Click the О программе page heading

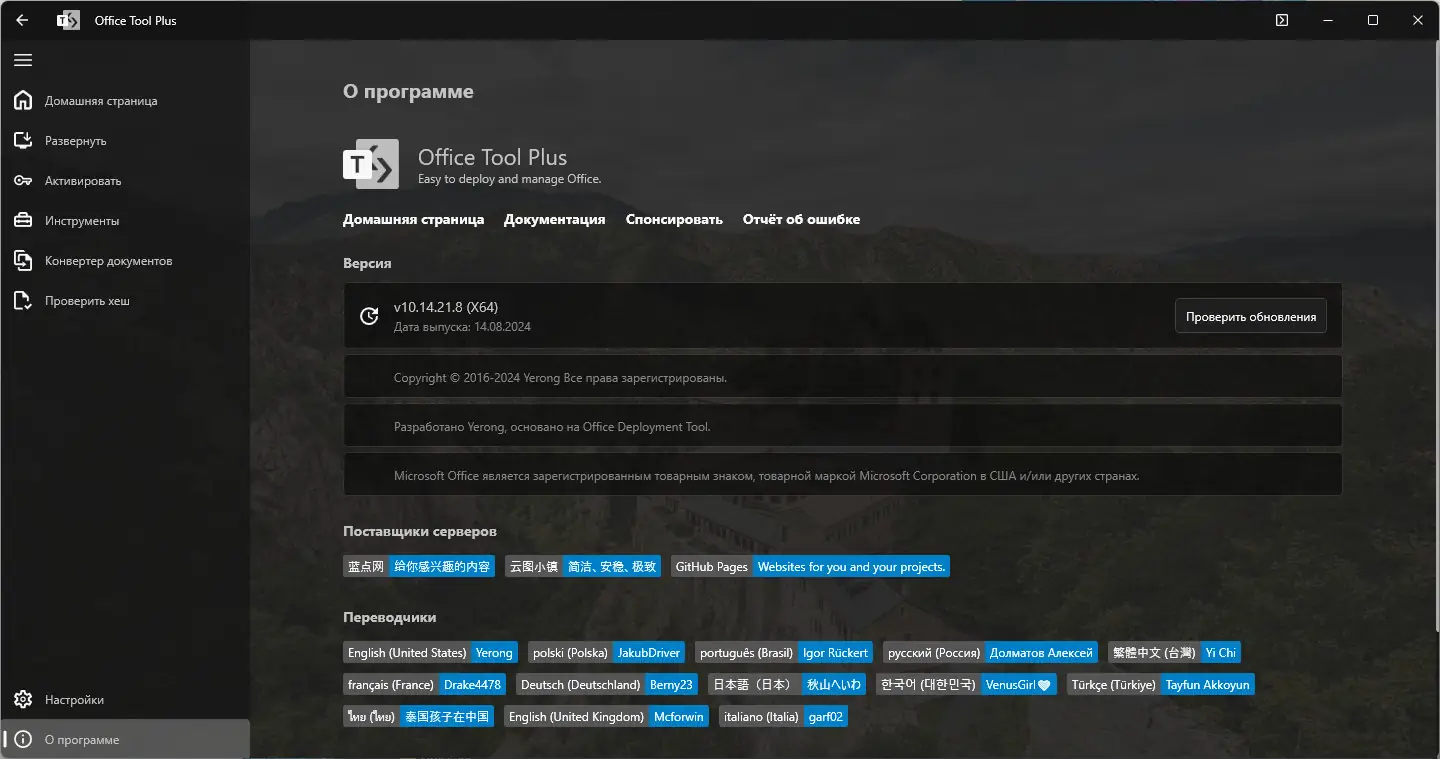click(x=408, y=91)
